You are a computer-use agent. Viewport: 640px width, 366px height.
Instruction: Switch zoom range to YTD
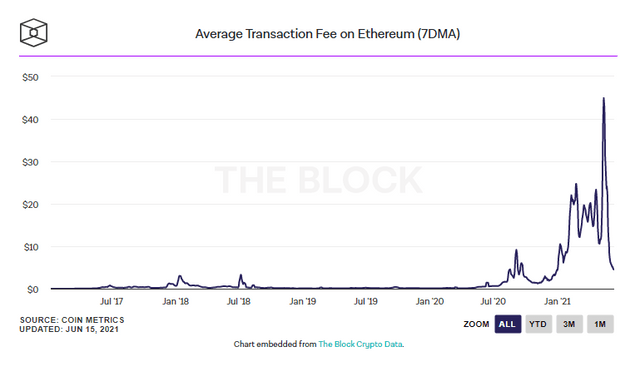[538, 324]
